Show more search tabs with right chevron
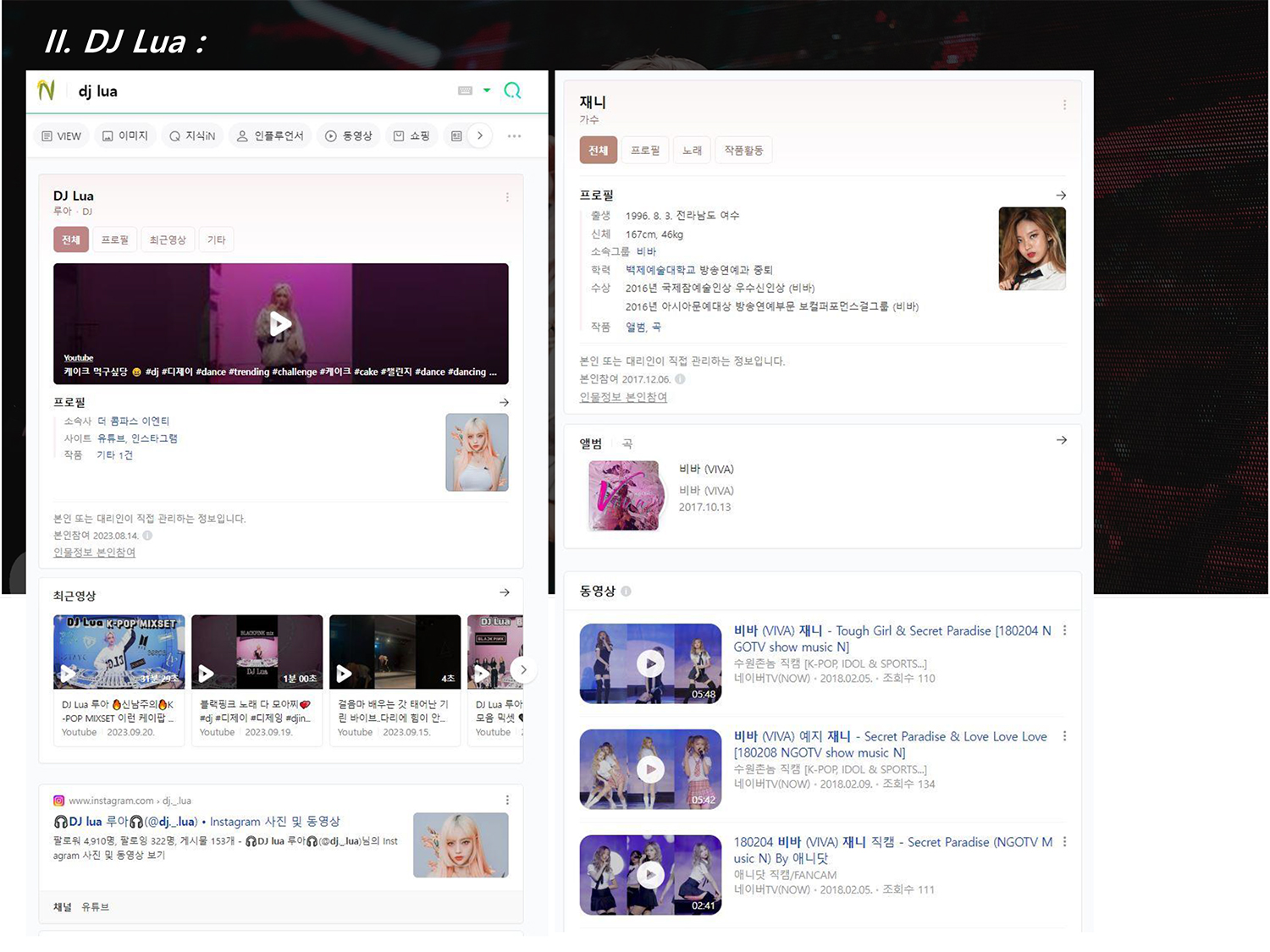This screenshot has width=1270, height=952. (480, 135)
